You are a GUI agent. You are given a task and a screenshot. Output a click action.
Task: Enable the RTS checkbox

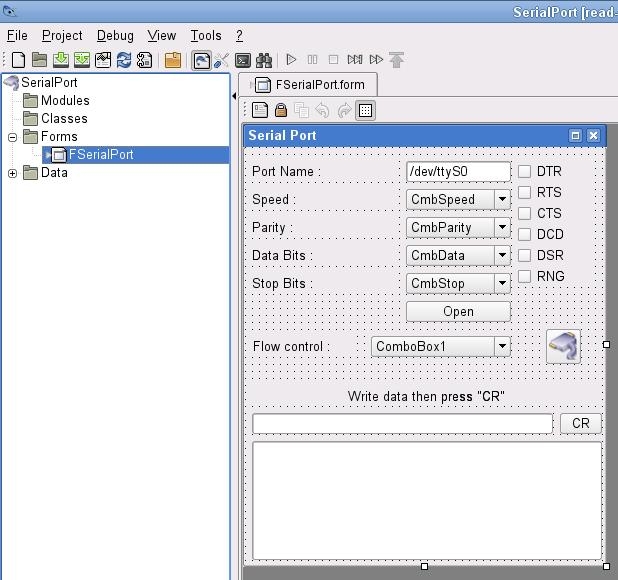pos(524,192)
